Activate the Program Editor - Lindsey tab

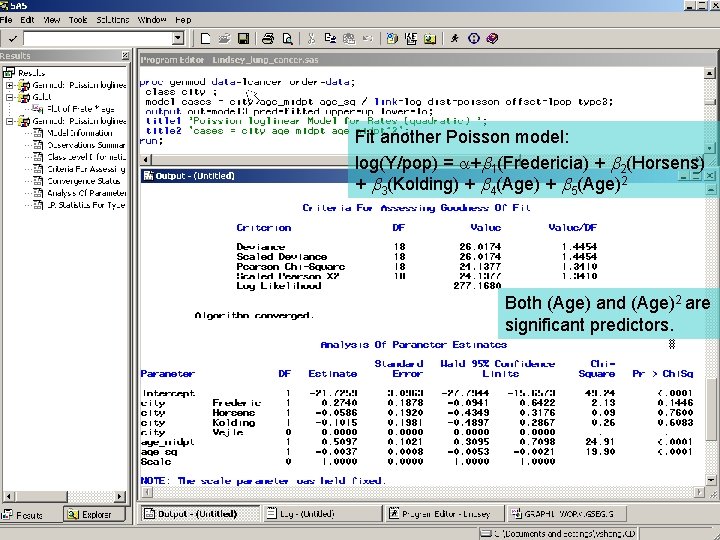tap(443, 513)
